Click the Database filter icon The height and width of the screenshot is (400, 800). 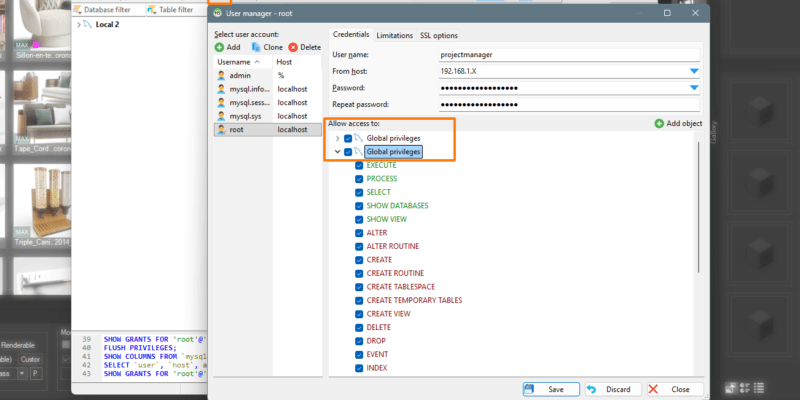click(78, 10)
